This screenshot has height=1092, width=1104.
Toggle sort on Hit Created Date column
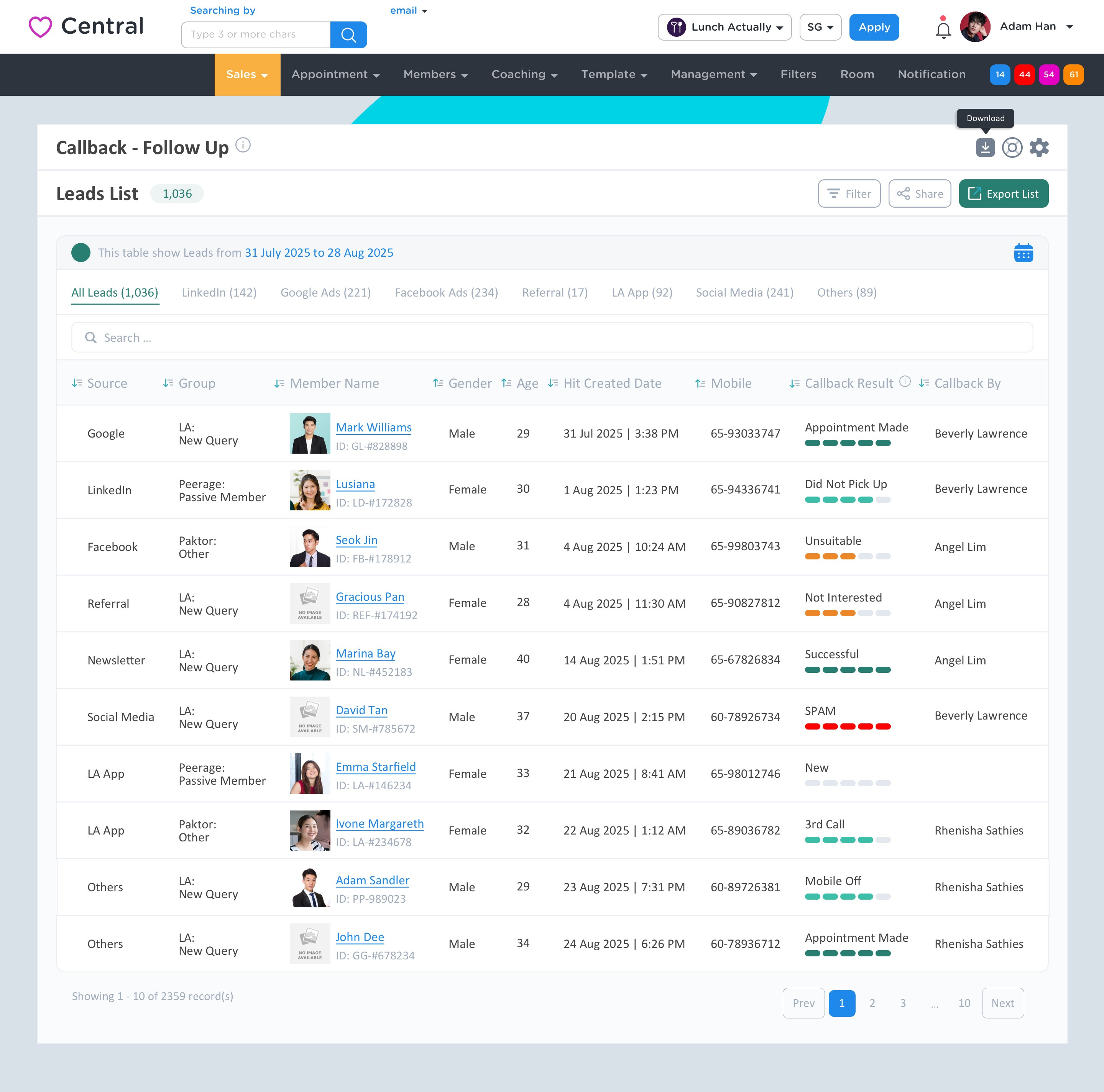[552, 383]
